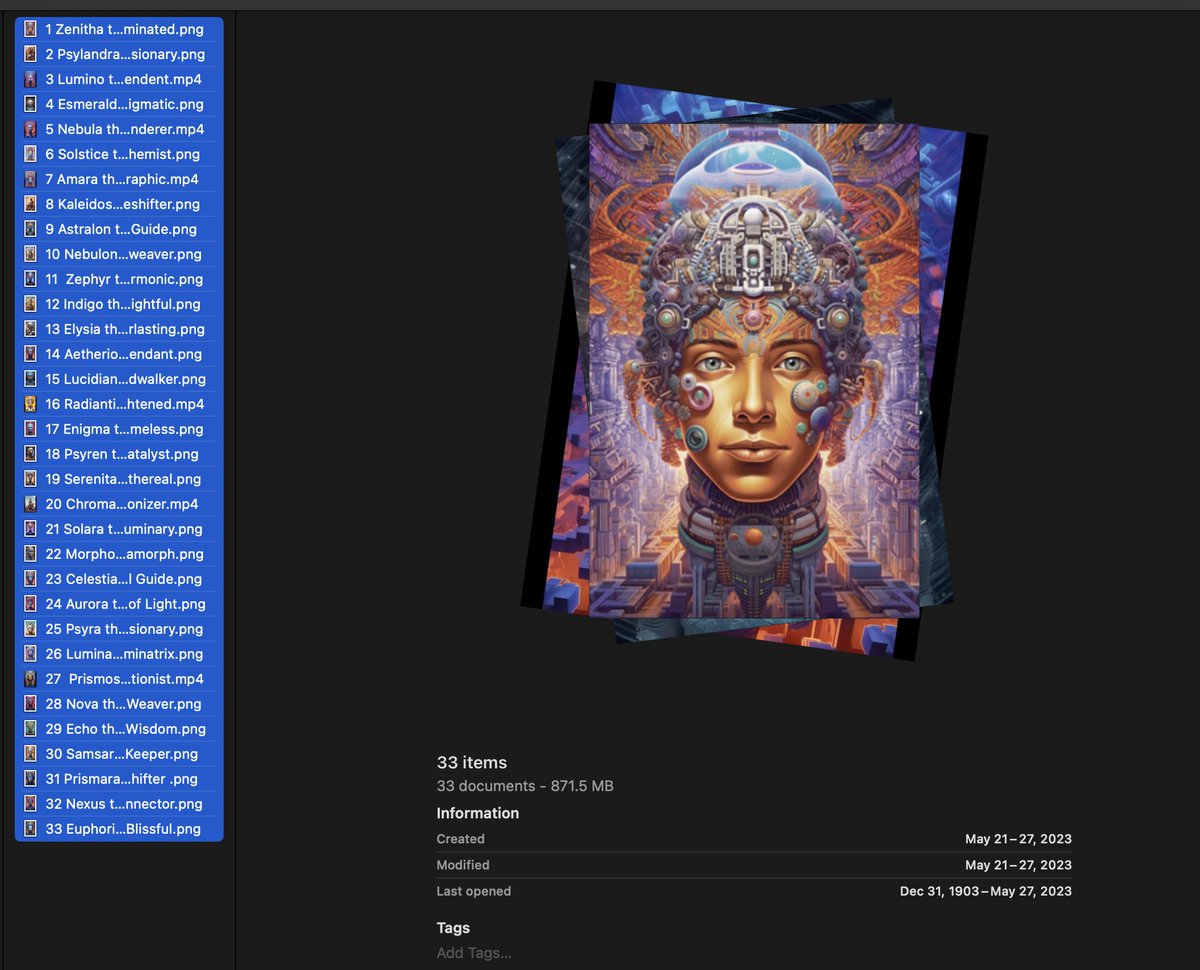Click the thumbnail icon for 16 Radianti mp4

[30, 404]
